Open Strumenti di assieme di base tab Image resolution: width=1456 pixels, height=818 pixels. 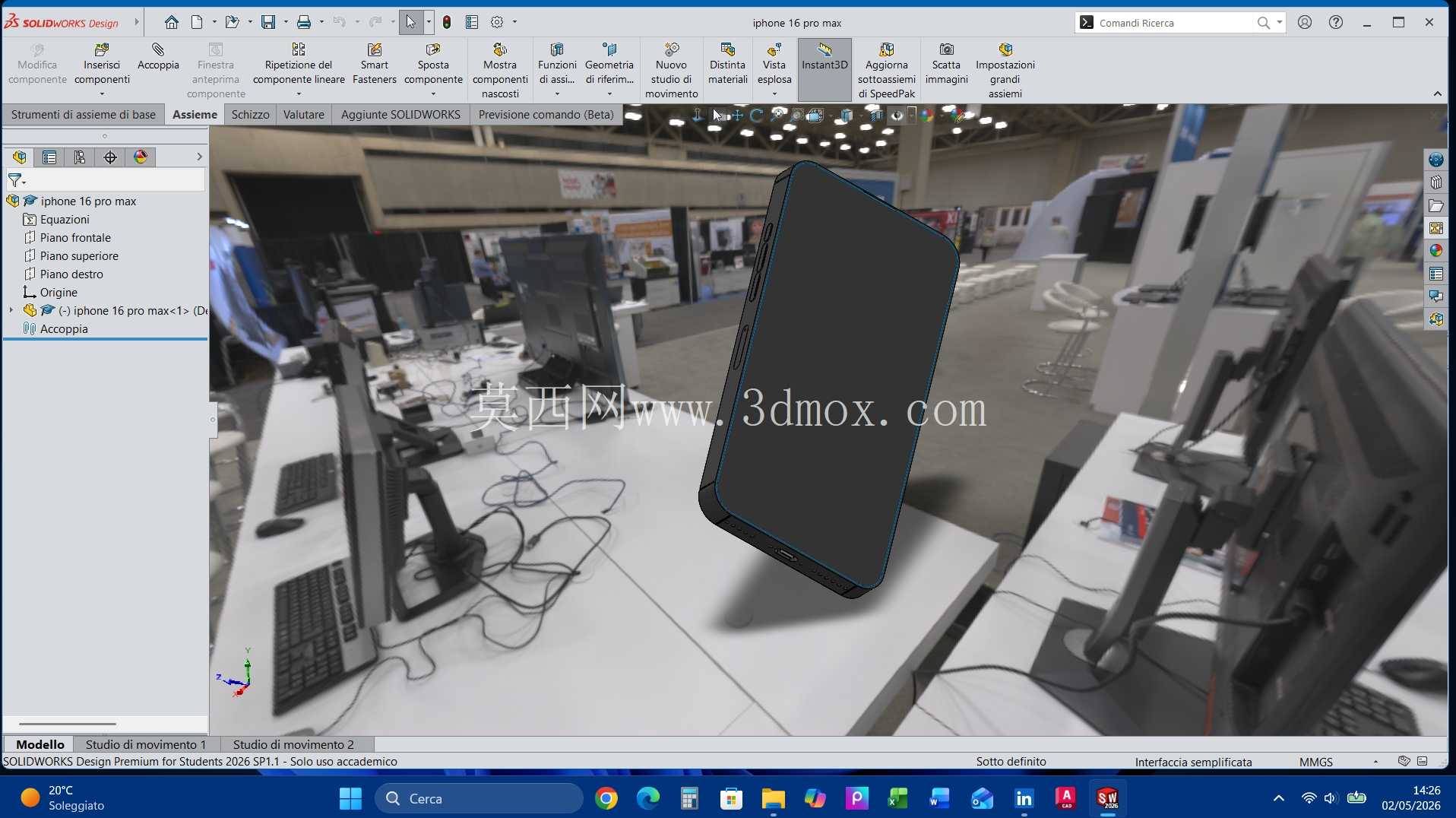tap(83, 115)
